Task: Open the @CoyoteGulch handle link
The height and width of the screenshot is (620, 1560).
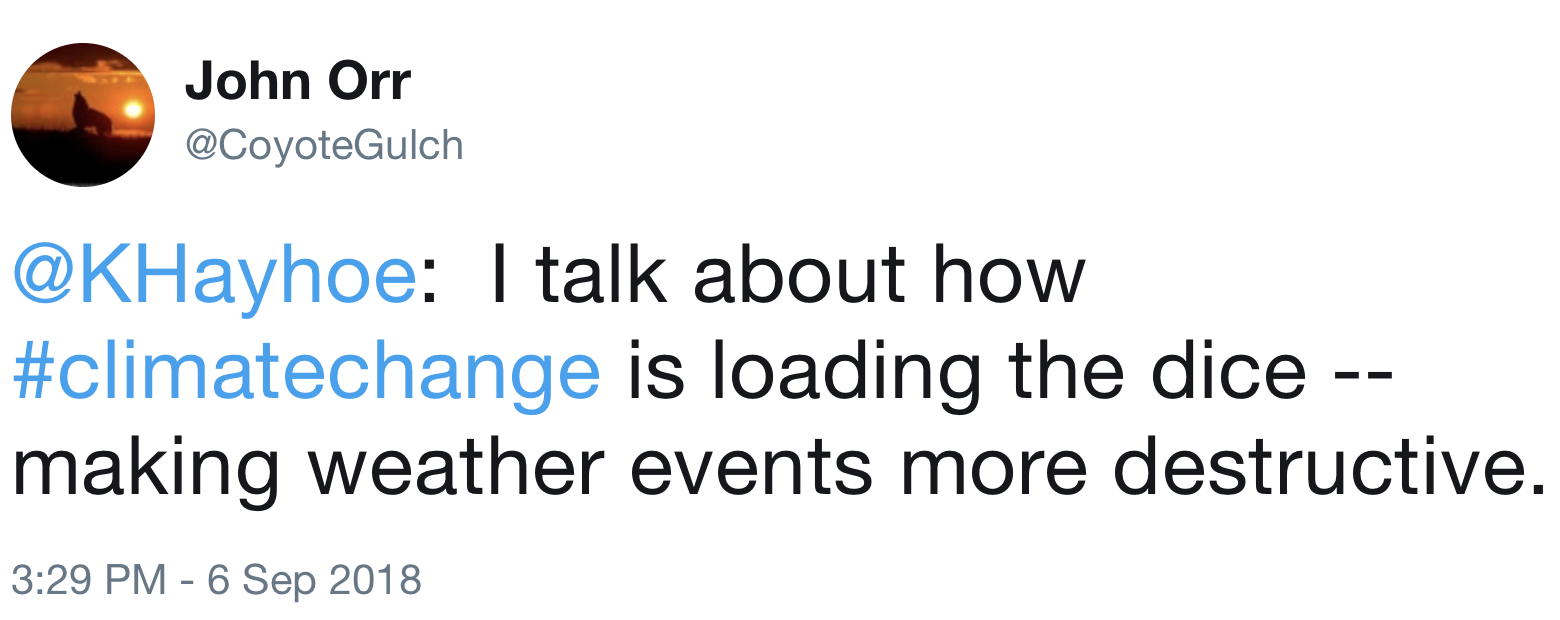Action: tap(324, 146)
